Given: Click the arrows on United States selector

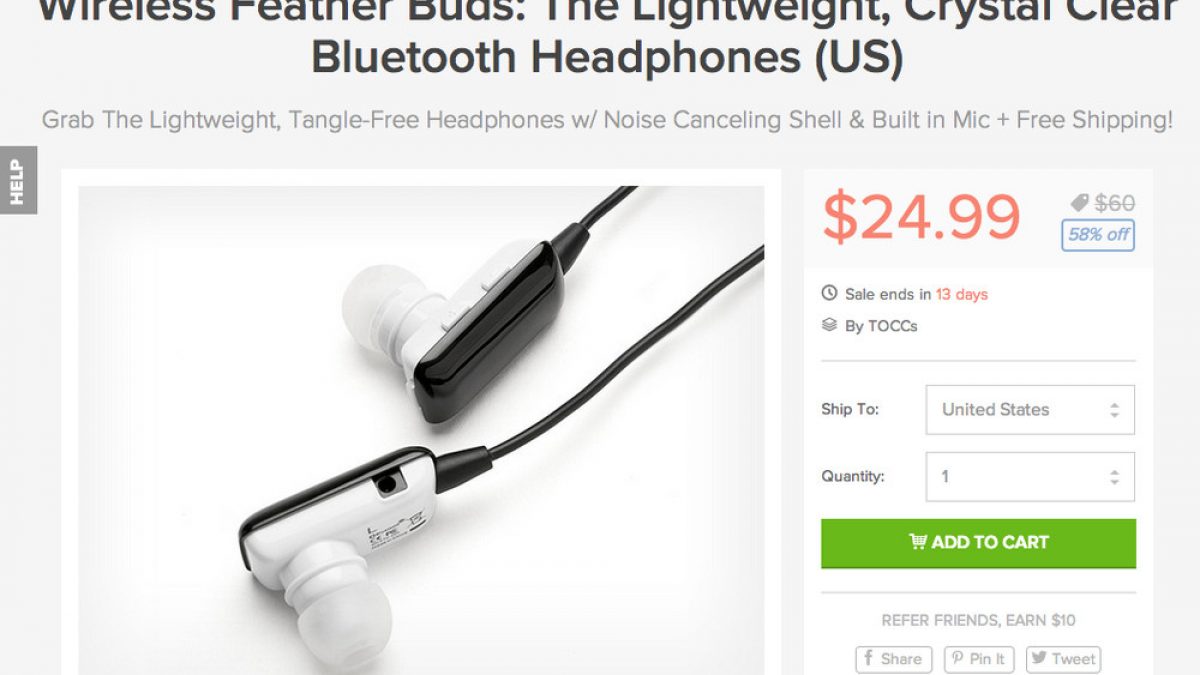Looking at the screenshot, I should tap(1114, 410).
